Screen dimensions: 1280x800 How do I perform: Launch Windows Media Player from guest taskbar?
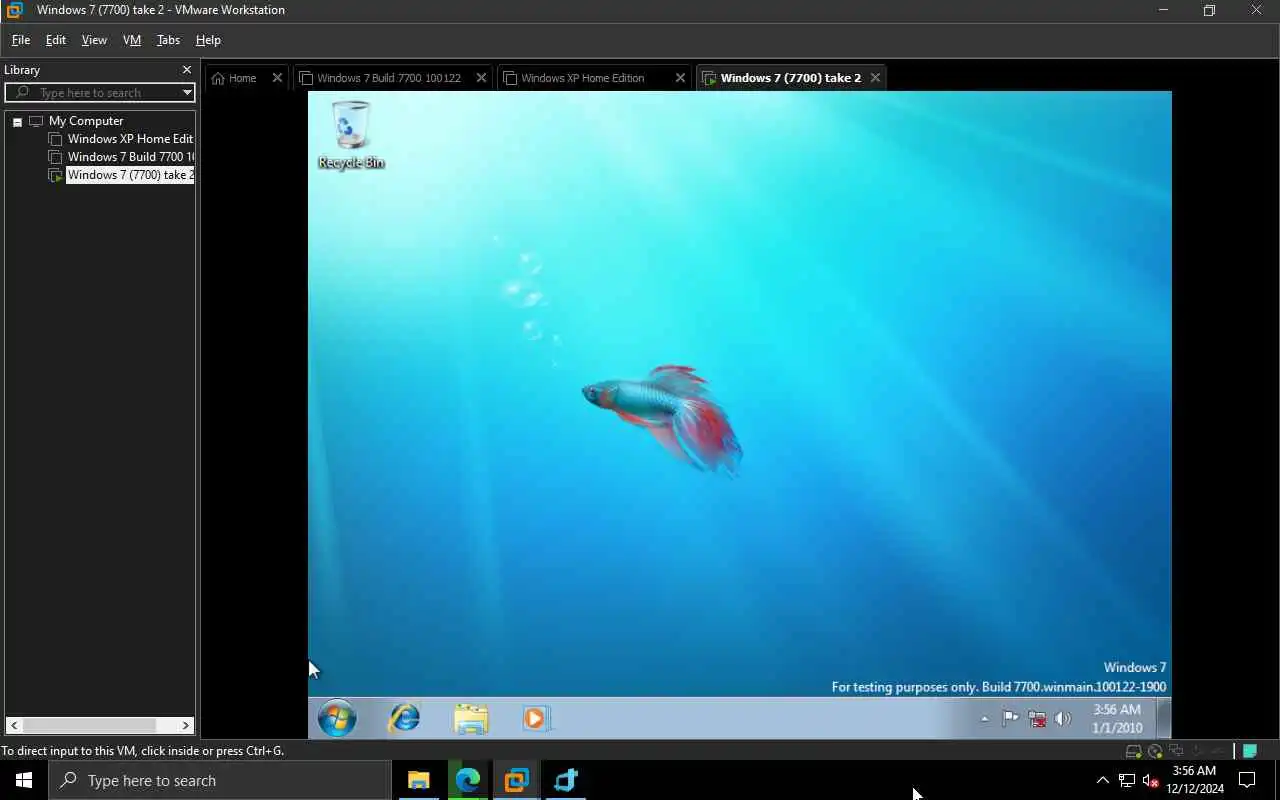pyautogui.click(x=535, y=718)
